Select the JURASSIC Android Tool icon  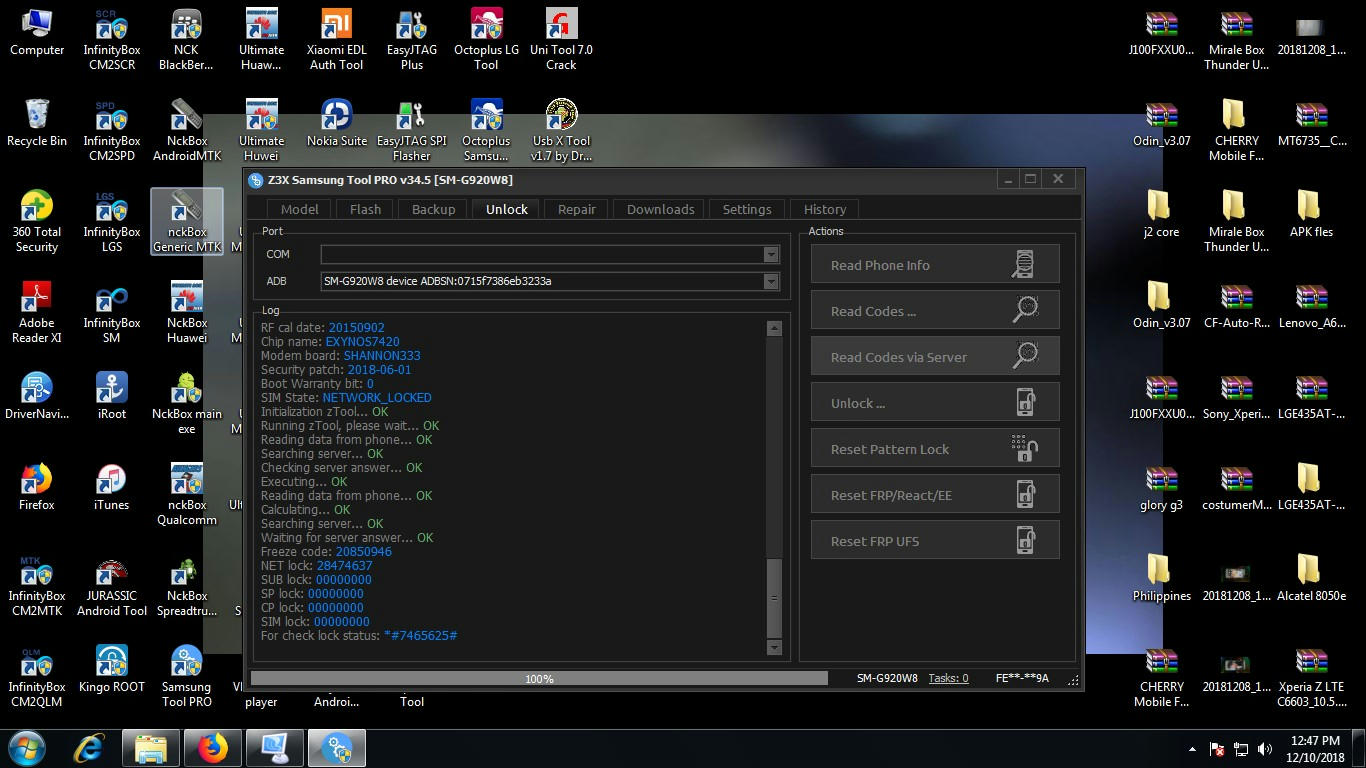[x=112, y=586]
